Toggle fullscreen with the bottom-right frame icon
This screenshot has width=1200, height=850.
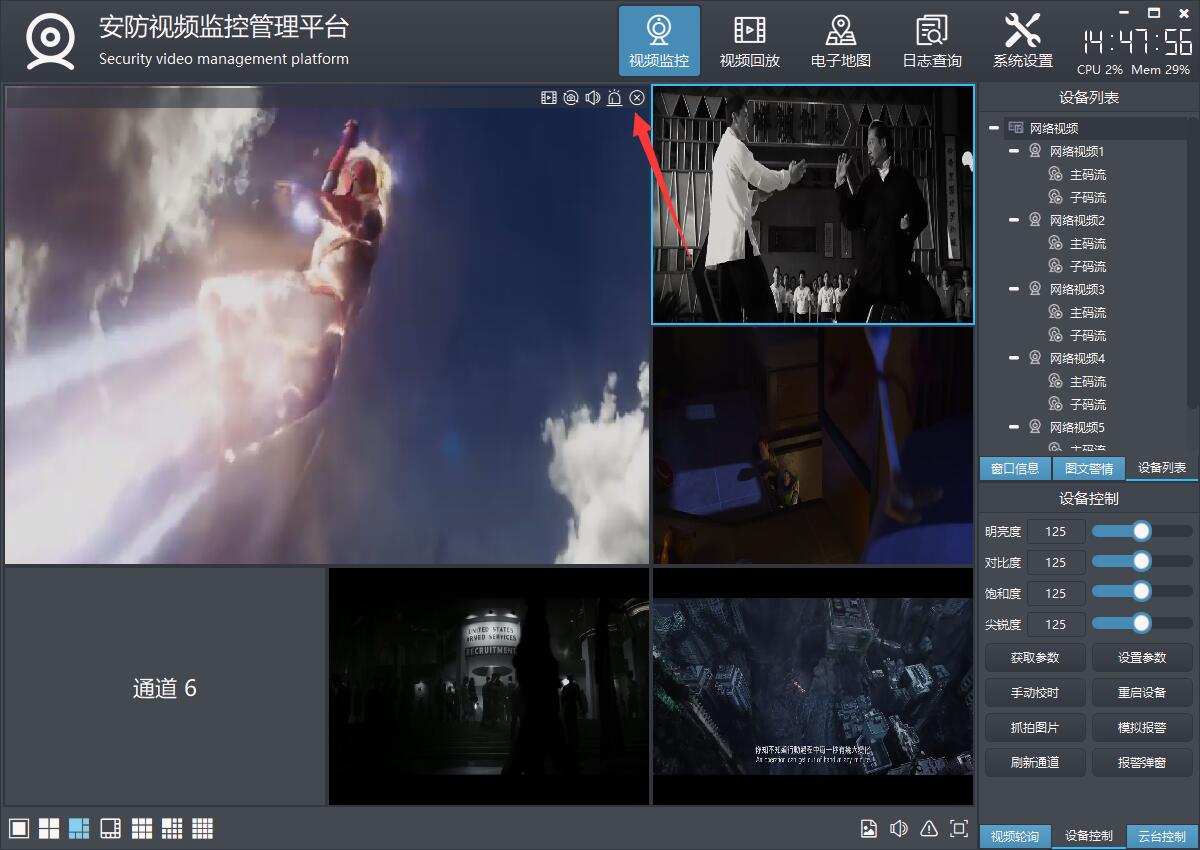click(x=959, y=828)
